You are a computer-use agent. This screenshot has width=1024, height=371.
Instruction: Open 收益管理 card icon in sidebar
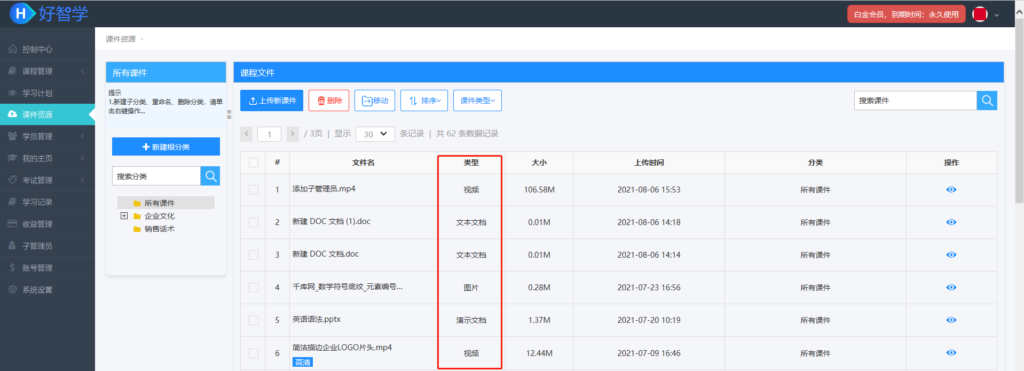[12, 223]
